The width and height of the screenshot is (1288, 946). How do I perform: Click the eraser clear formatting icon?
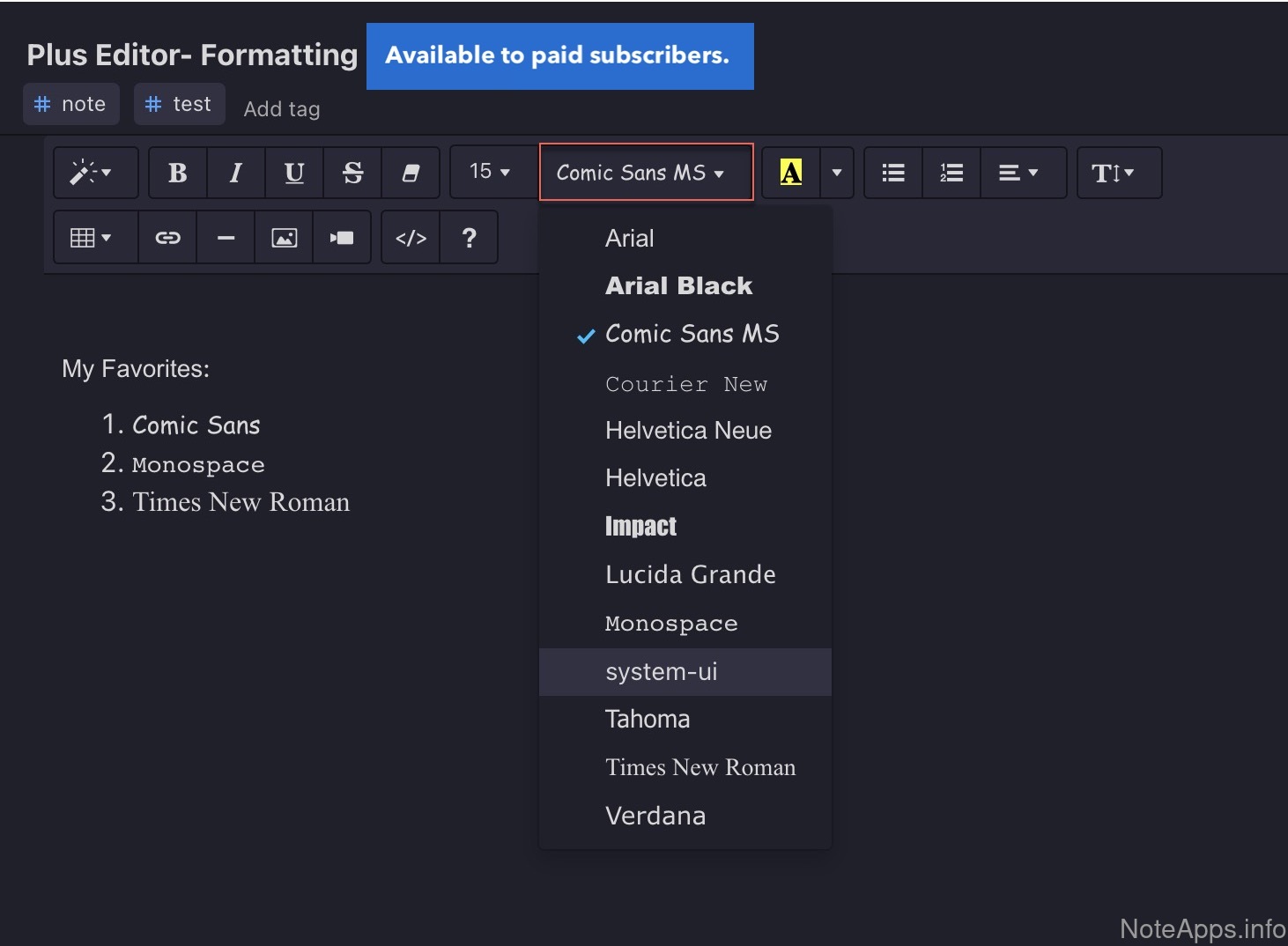click(x=411, y=173)
